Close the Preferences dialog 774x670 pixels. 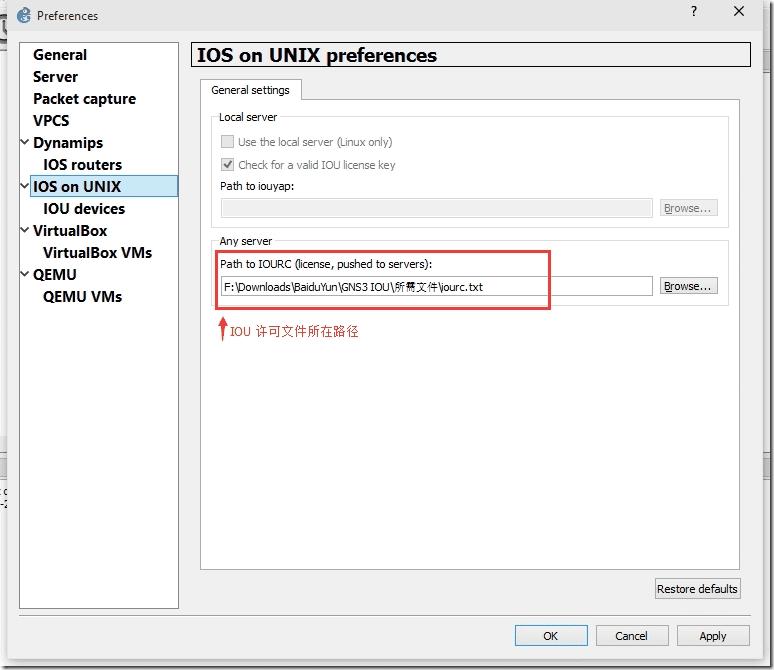coord(739,11)
